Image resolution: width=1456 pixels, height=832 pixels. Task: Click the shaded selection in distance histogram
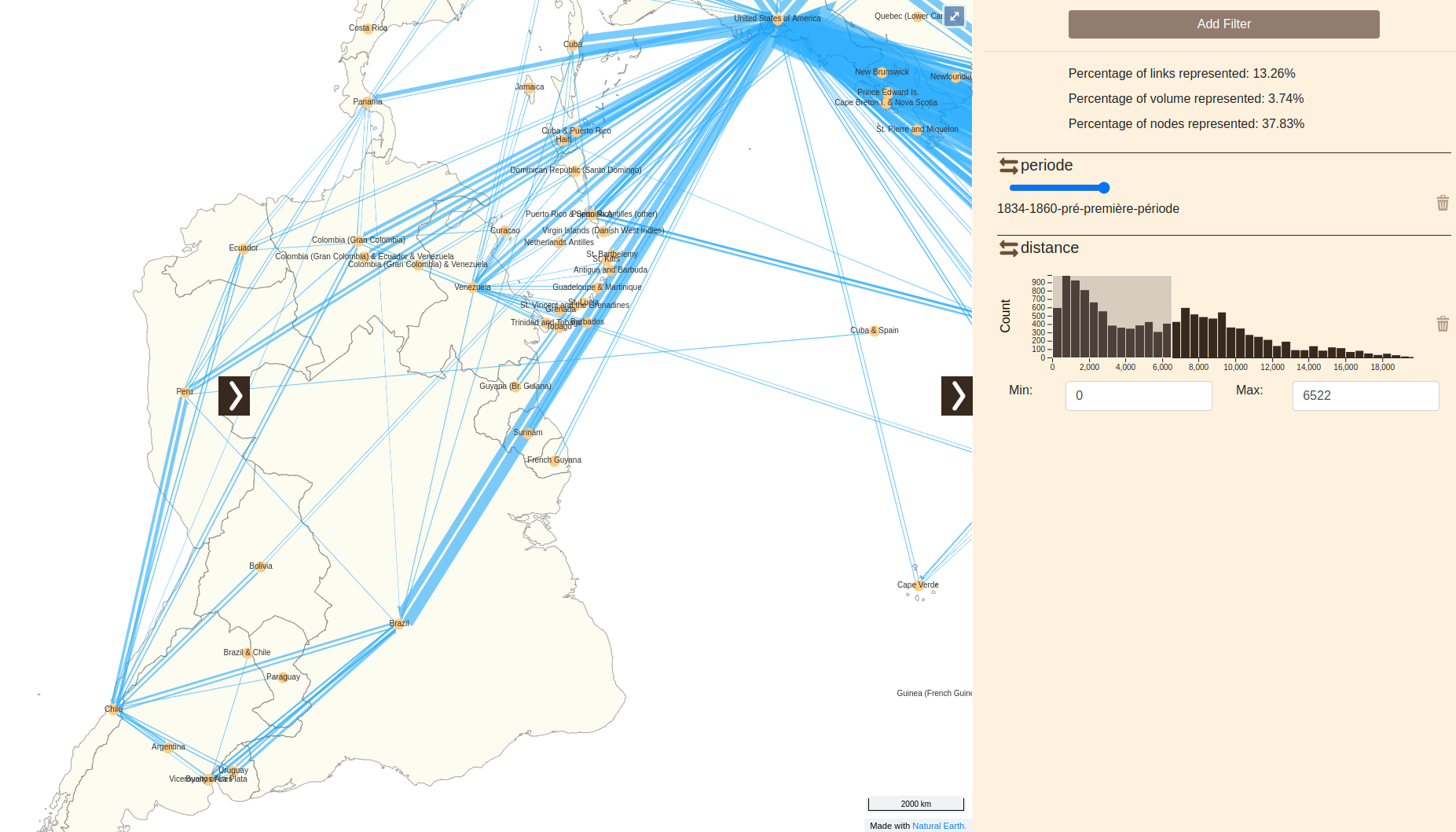click(x=1112, y=317)
